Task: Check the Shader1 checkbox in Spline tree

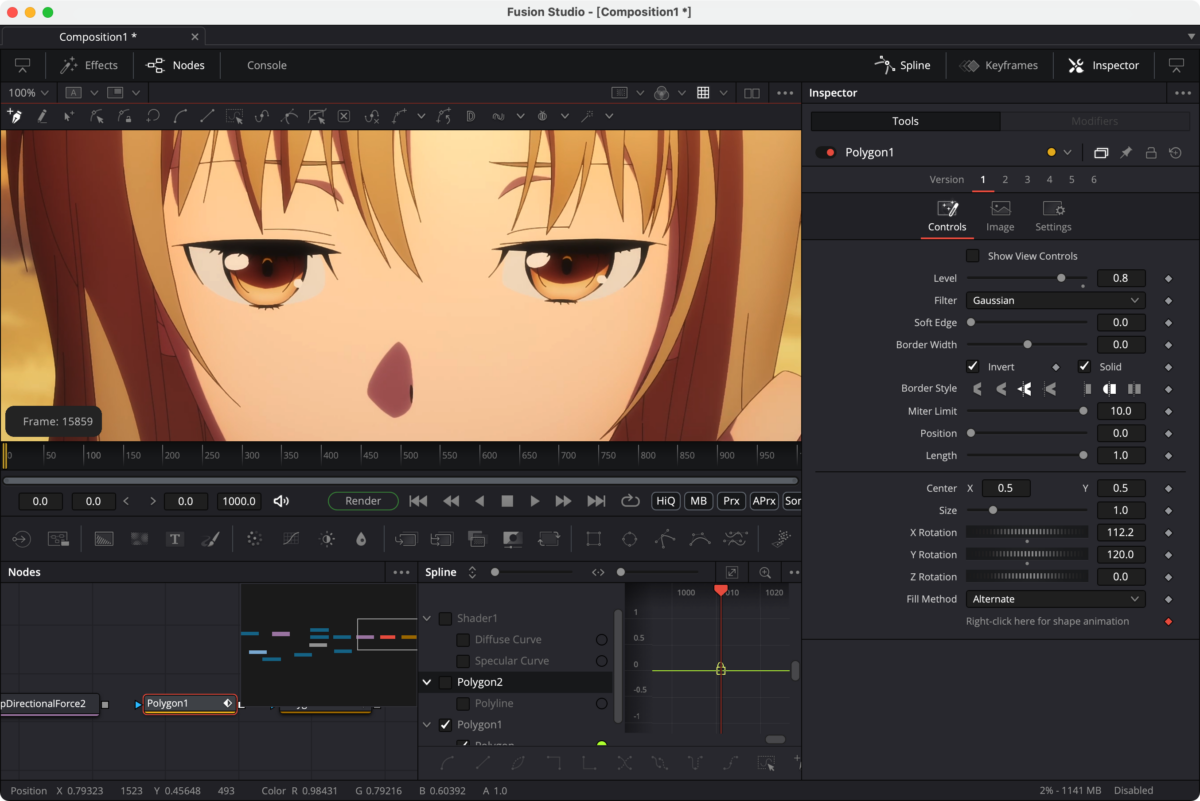Action: (445, 618)
